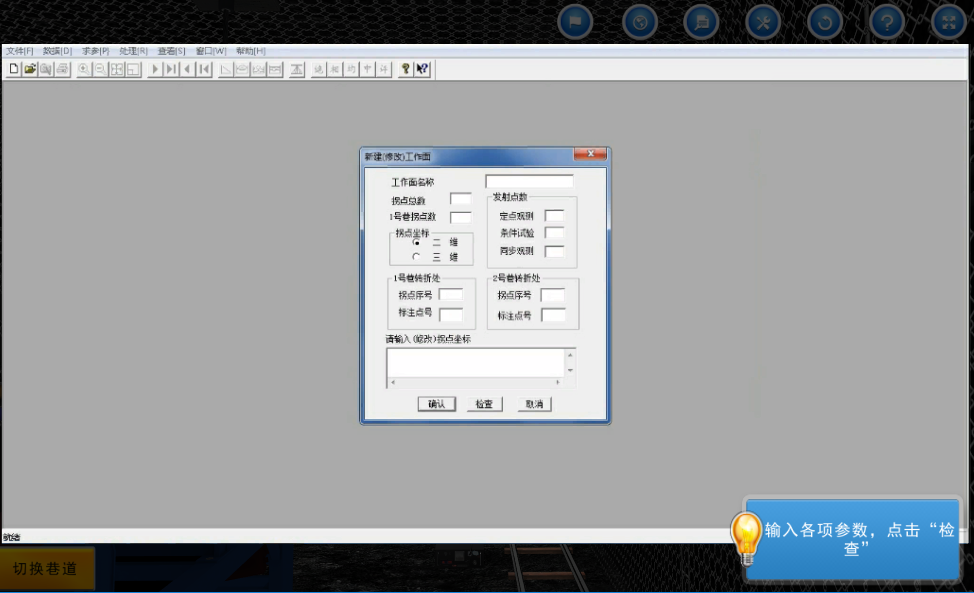Click the round reset arrow icon
Screen dimensions: 974x593
(824, 21)
